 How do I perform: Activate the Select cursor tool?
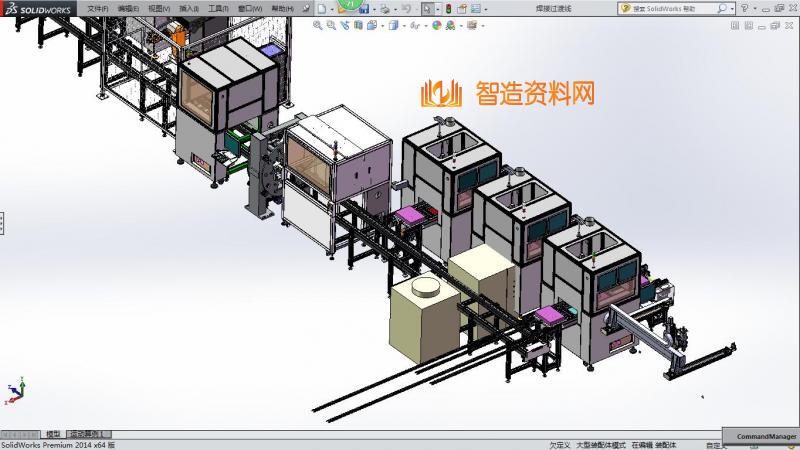pyautogui.click(x=427, y=8)
